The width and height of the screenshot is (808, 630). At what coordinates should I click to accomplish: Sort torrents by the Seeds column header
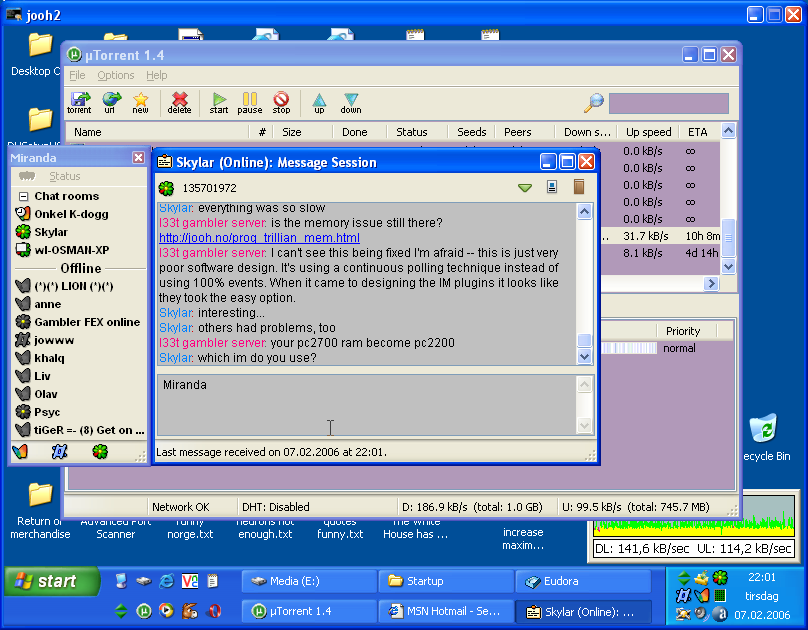click(472, 132)
